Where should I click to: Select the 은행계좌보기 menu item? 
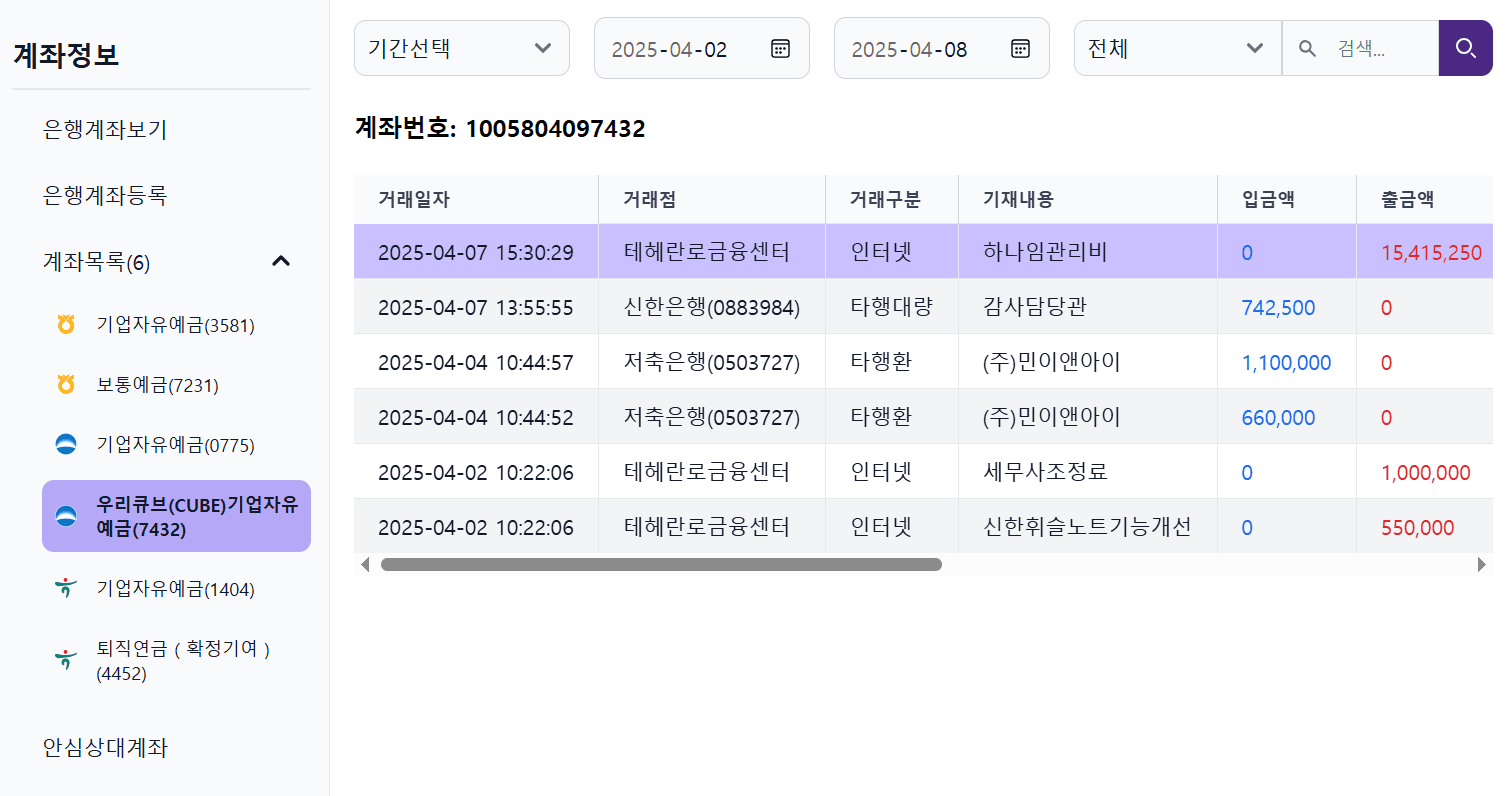pyautogui.click(x=102, y=129)
